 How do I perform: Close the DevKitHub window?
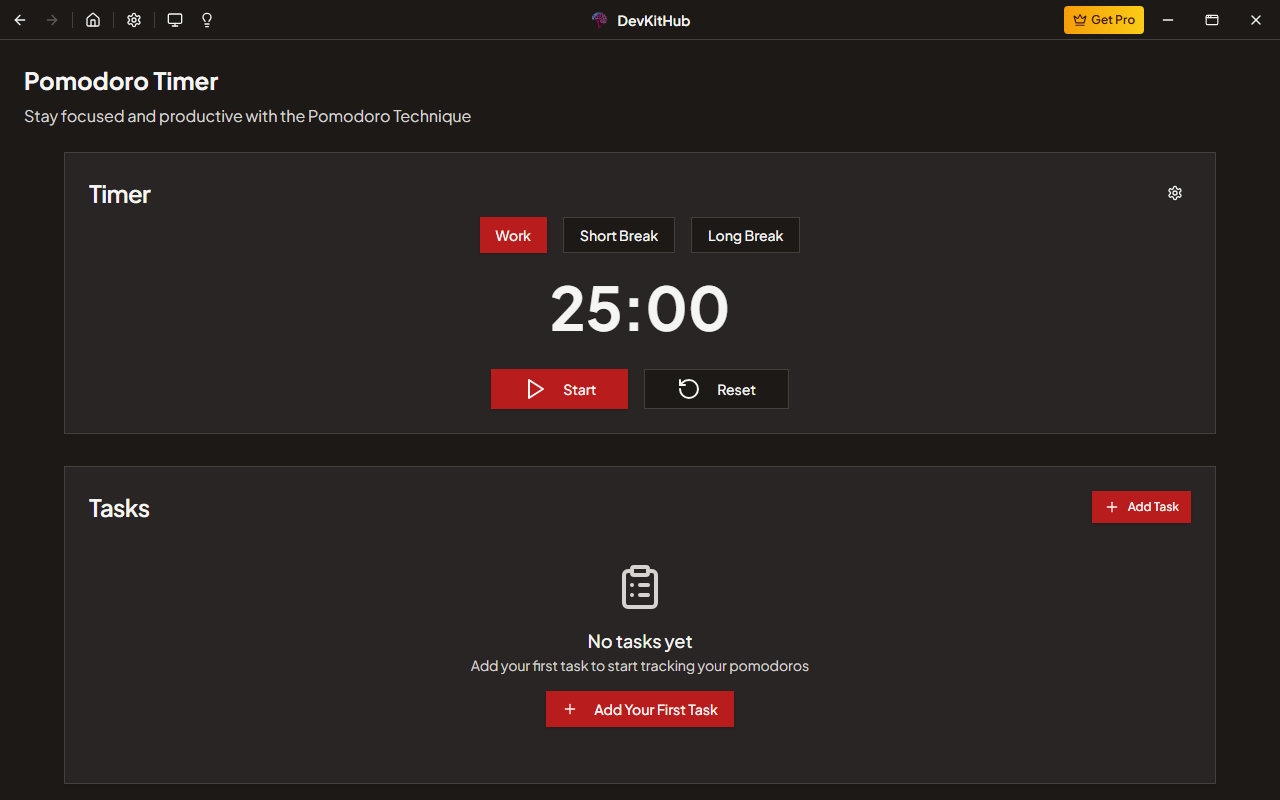[1256, 20]
